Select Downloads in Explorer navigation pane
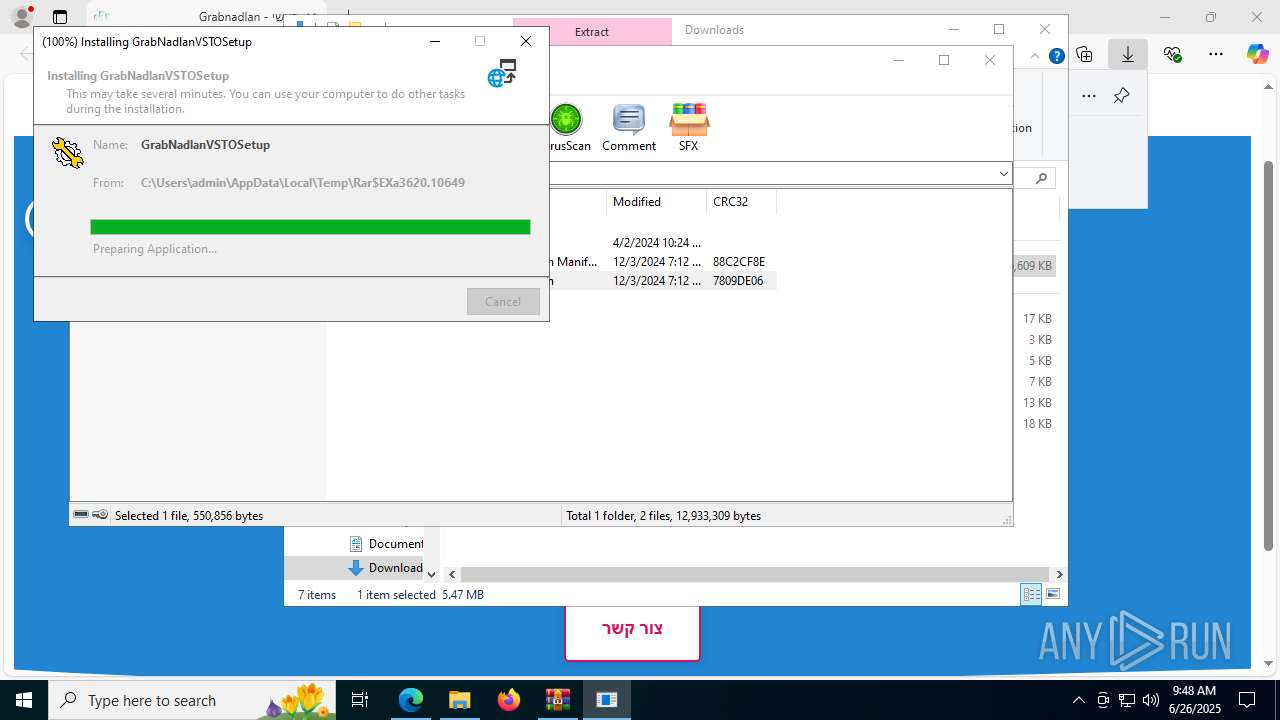Viewport: 1280px width, 720px height. 386,568
